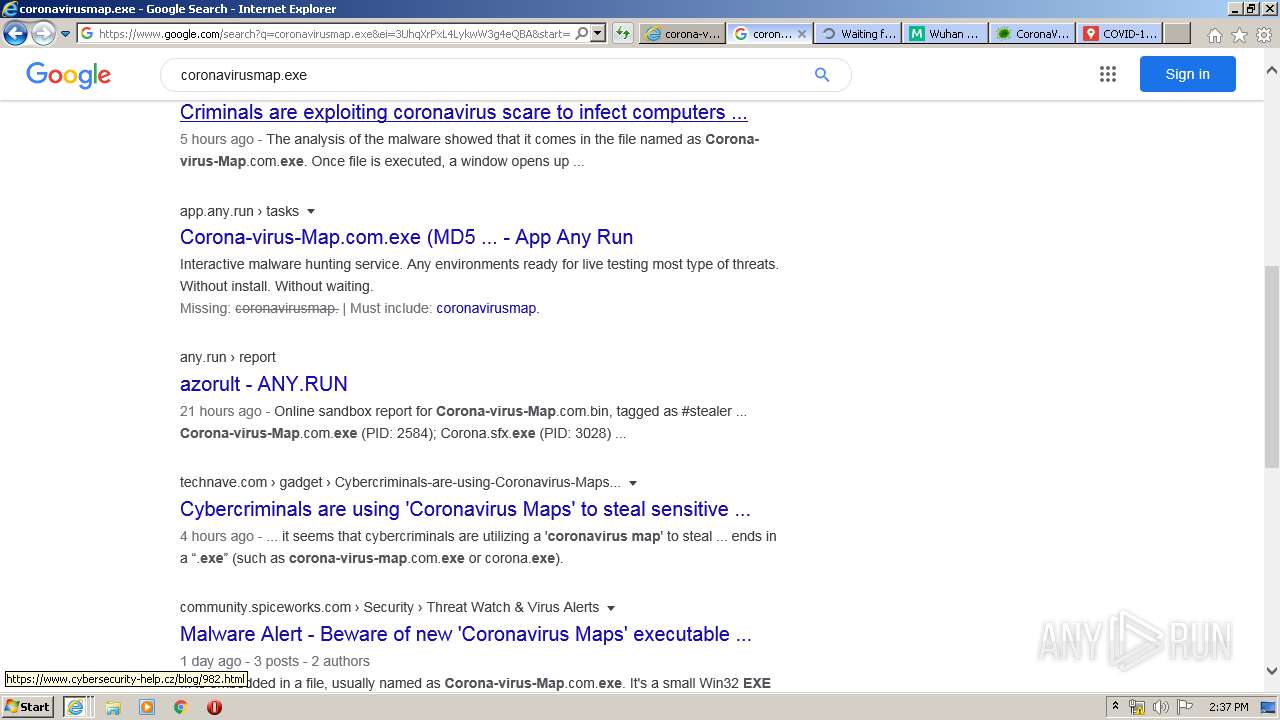1280x720 pixels.
Task: Open the Google apps grid
Action: click(x=1107, y=74)
